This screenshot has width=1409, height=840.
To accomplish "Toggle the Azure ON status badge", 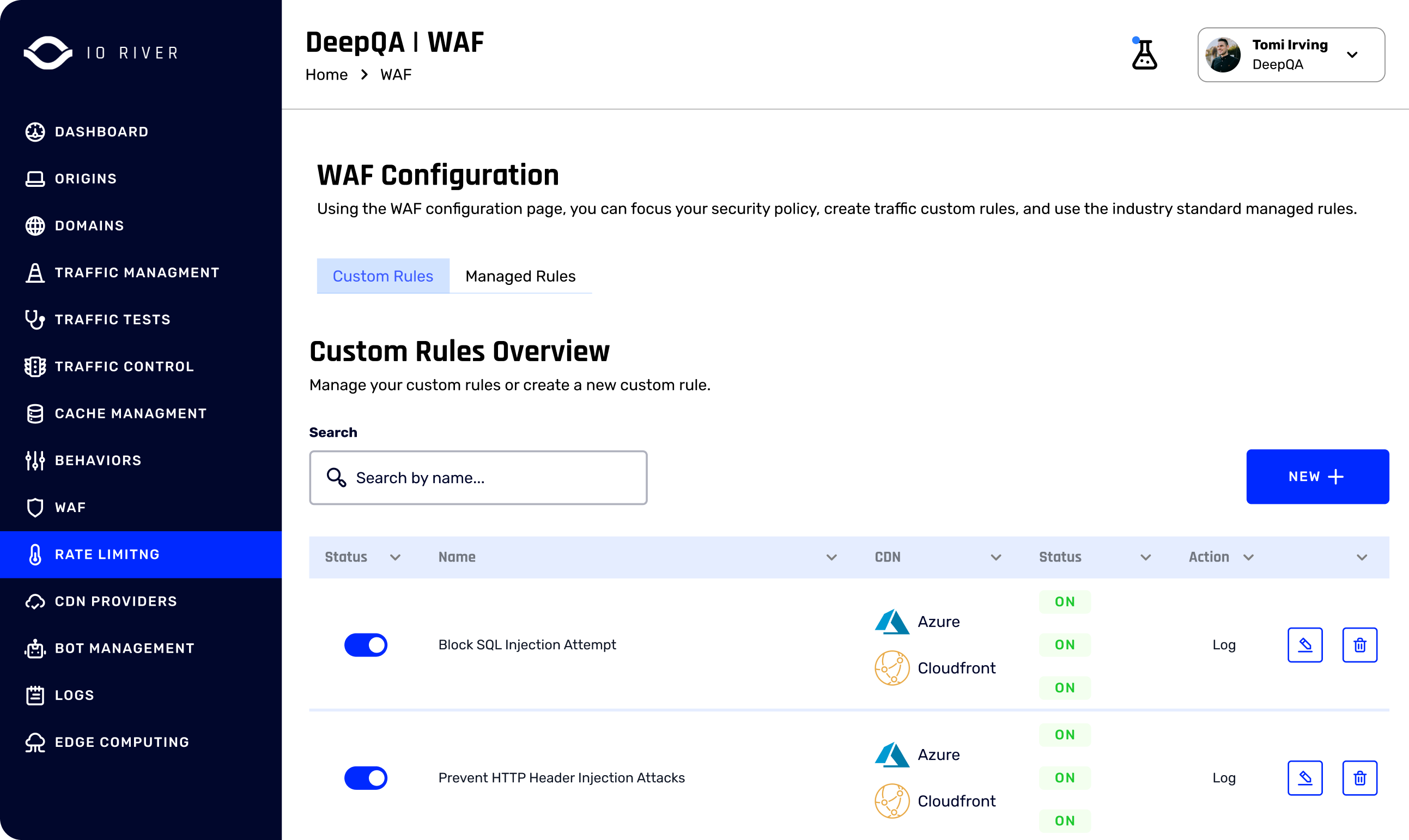I will (x=1065, y=602).
